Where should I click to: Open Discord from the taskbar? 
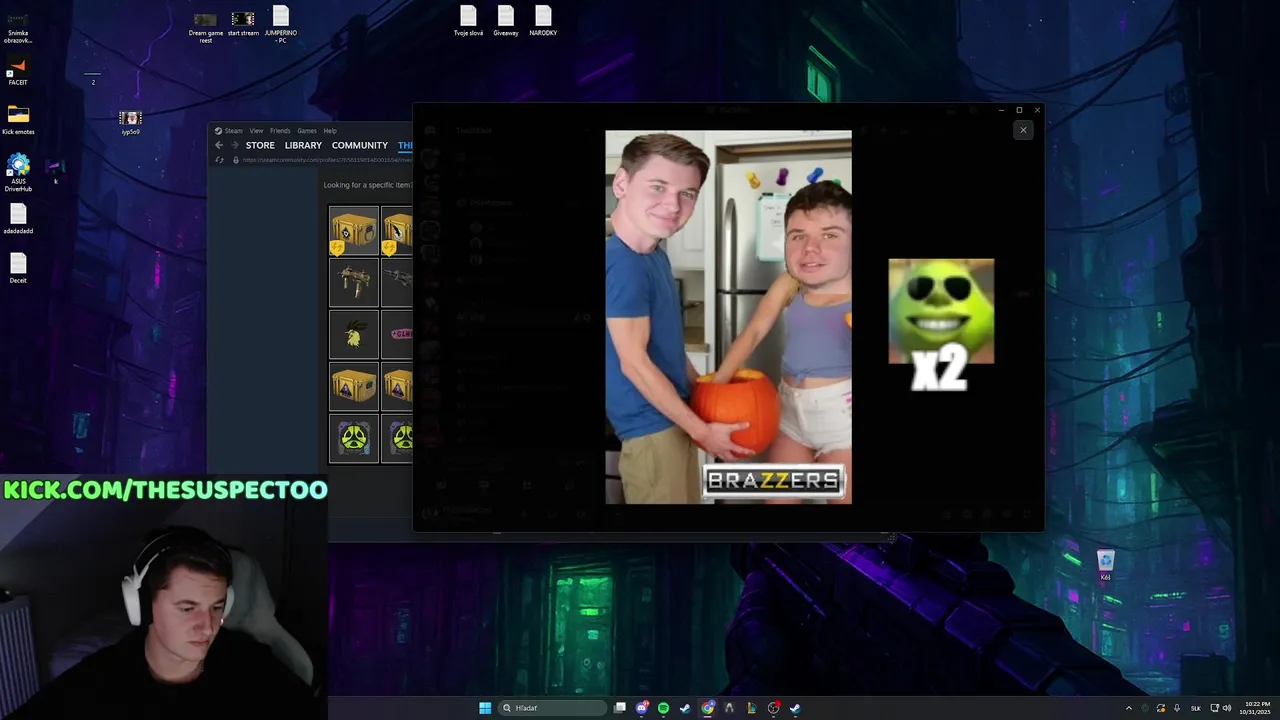click(x=642, y=708)
